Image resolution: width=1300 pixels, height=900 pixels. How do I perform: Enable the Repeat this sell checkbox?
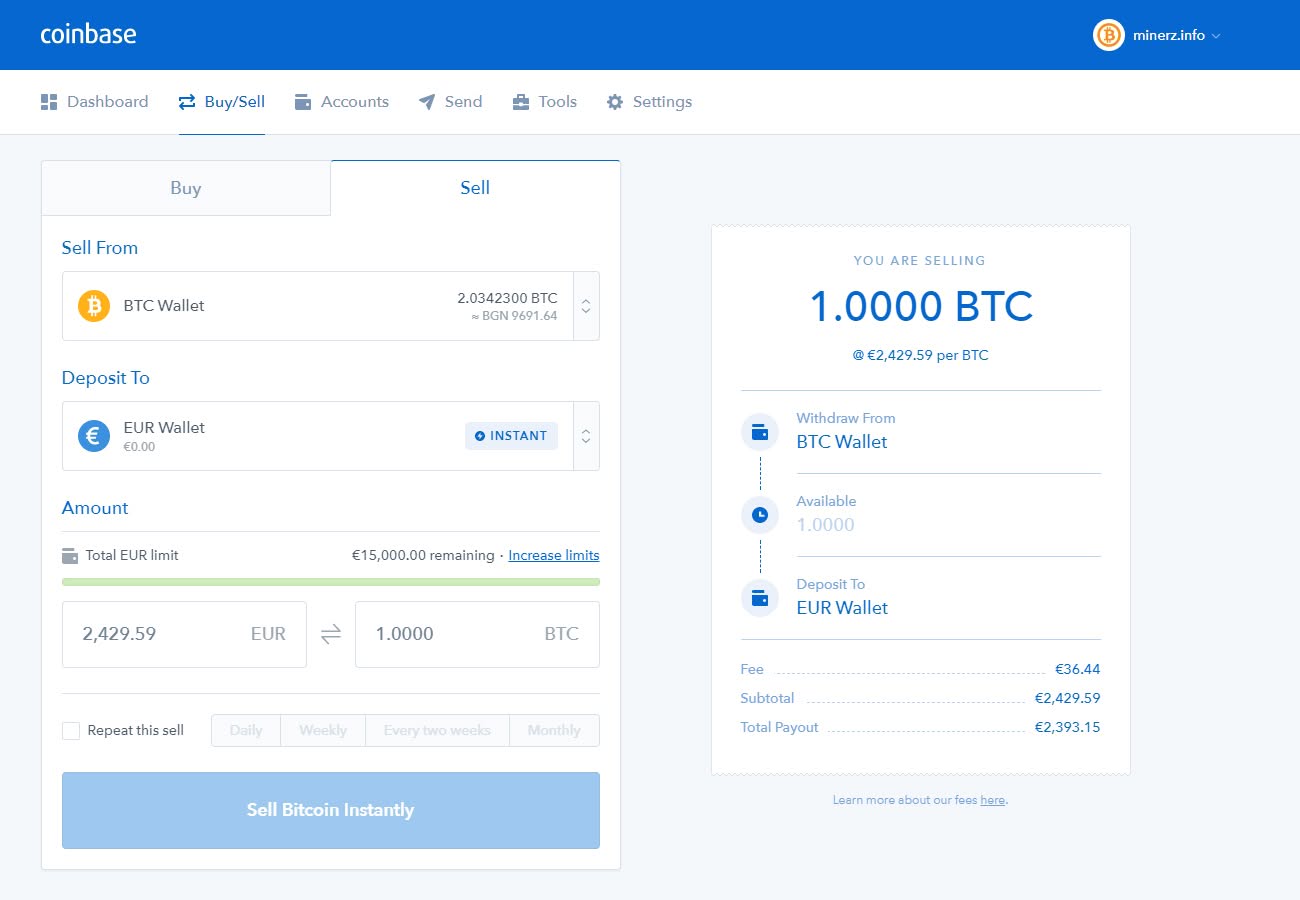71,731
